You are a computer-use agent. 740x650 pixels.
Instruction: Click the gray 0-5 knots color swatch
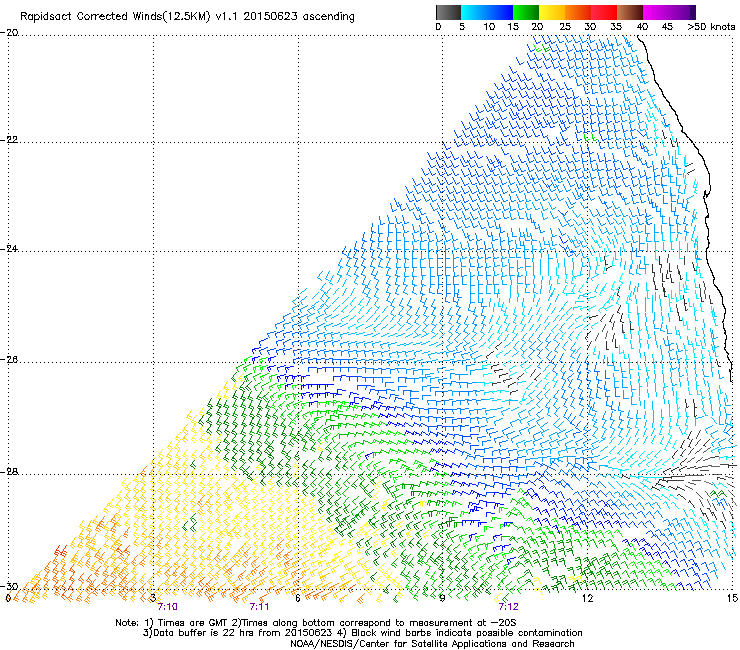click(x=448, y=12)
